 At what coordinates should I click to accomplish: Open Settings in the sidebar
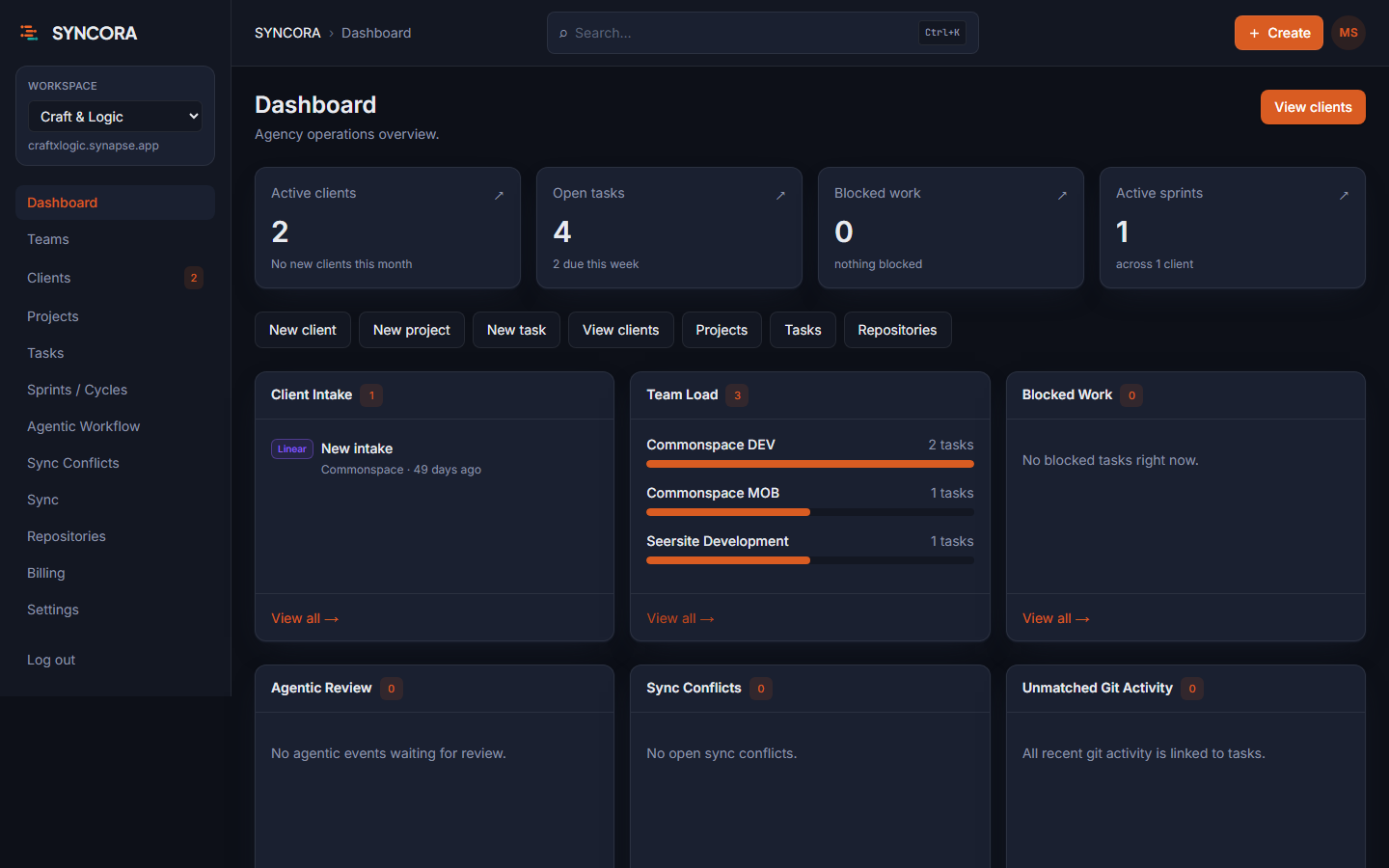115,610
